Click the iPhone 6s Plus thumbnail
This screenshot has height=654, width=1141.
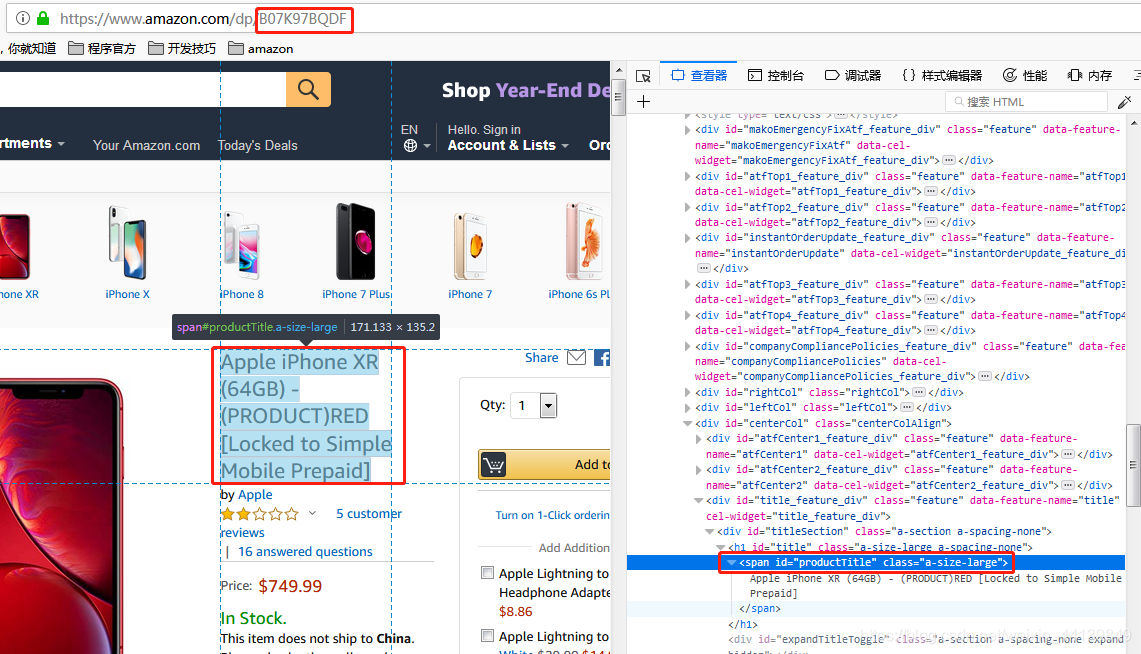pos(582,242)
